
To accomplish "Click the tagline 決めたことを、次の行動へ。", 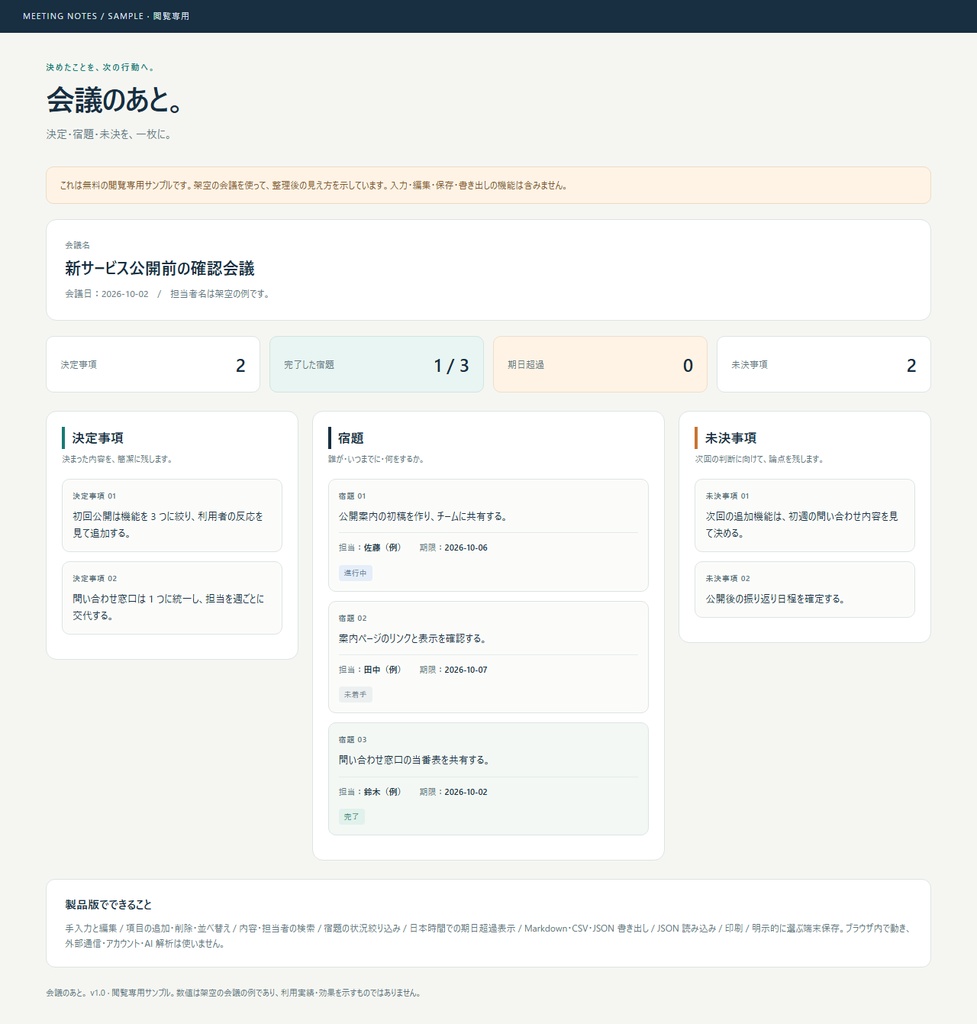I will [x=100, y=67].
